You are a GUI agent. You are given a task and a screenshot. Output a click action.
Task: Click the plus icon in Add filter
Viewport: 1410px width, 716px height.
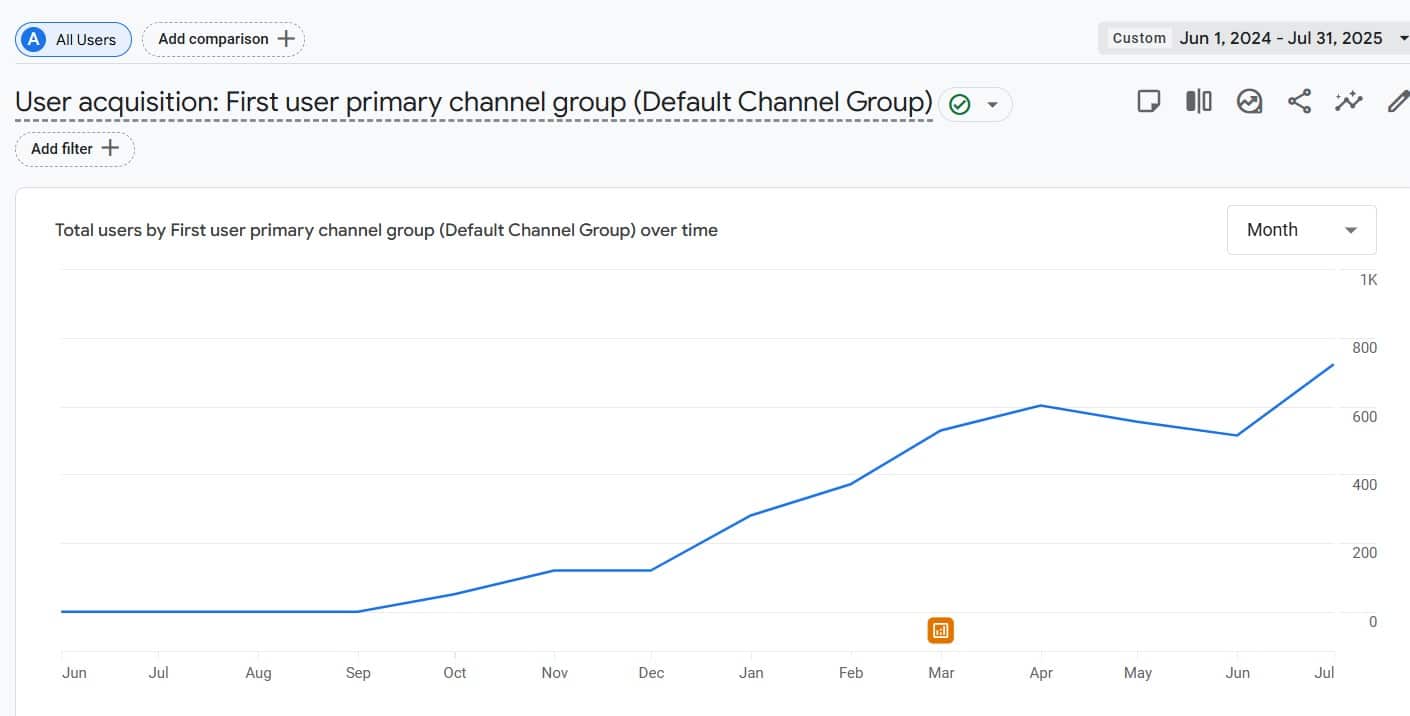pos(110,148)
